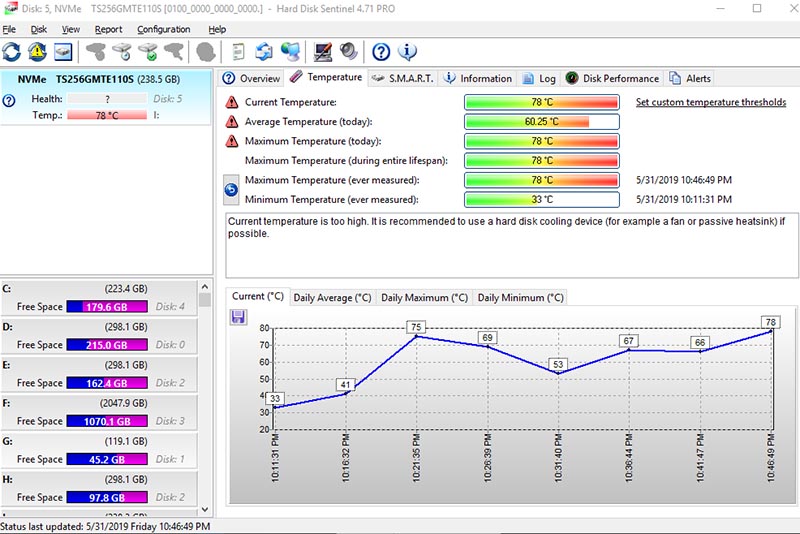Open the Information tab
Screen dimensions: 800x534
478,79
